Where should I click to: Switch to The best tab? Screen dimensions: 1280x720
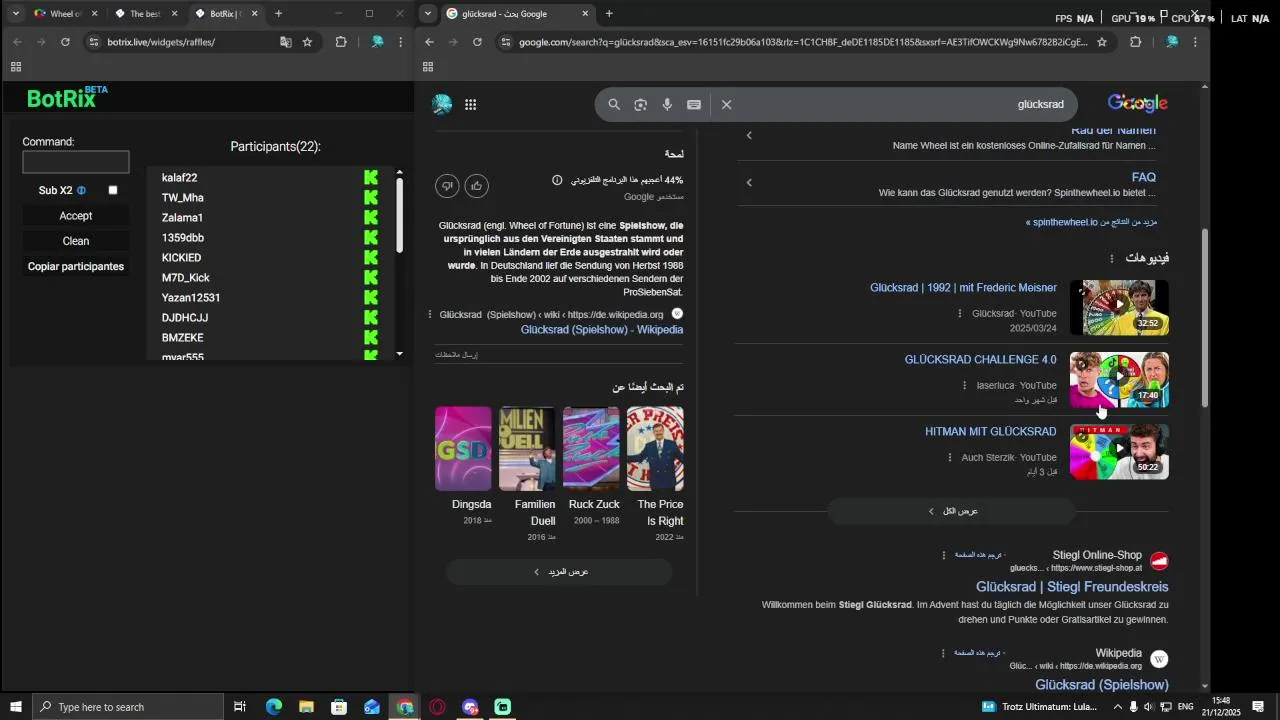(145, 14)
